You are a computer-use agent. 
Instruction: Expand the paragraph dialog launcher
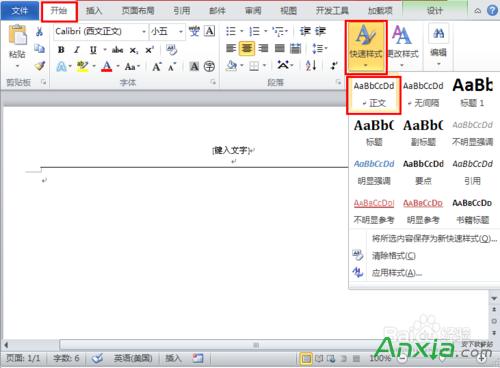click(x=338, y=82)
